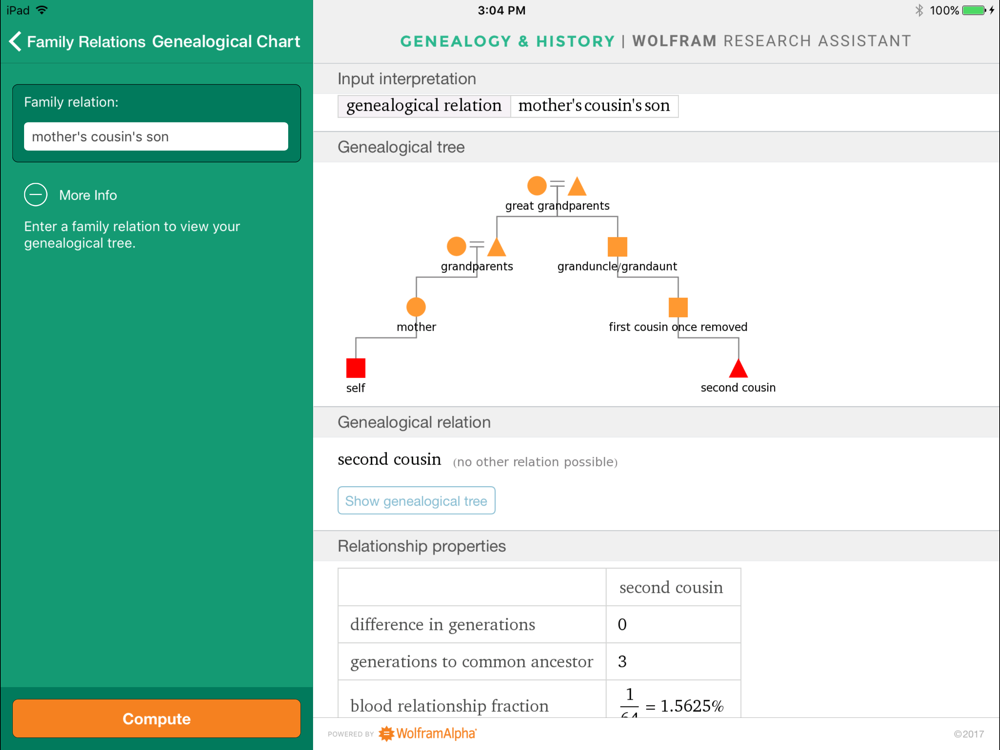Go back to Family Relations
The height and width of the screenshot is (750, 1000).
tap(77, 41)
